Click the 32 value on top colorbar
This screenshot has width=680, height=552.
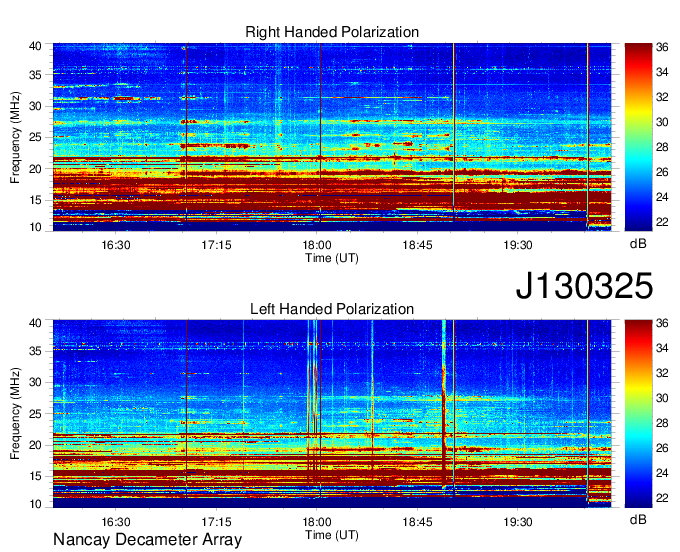662,97
